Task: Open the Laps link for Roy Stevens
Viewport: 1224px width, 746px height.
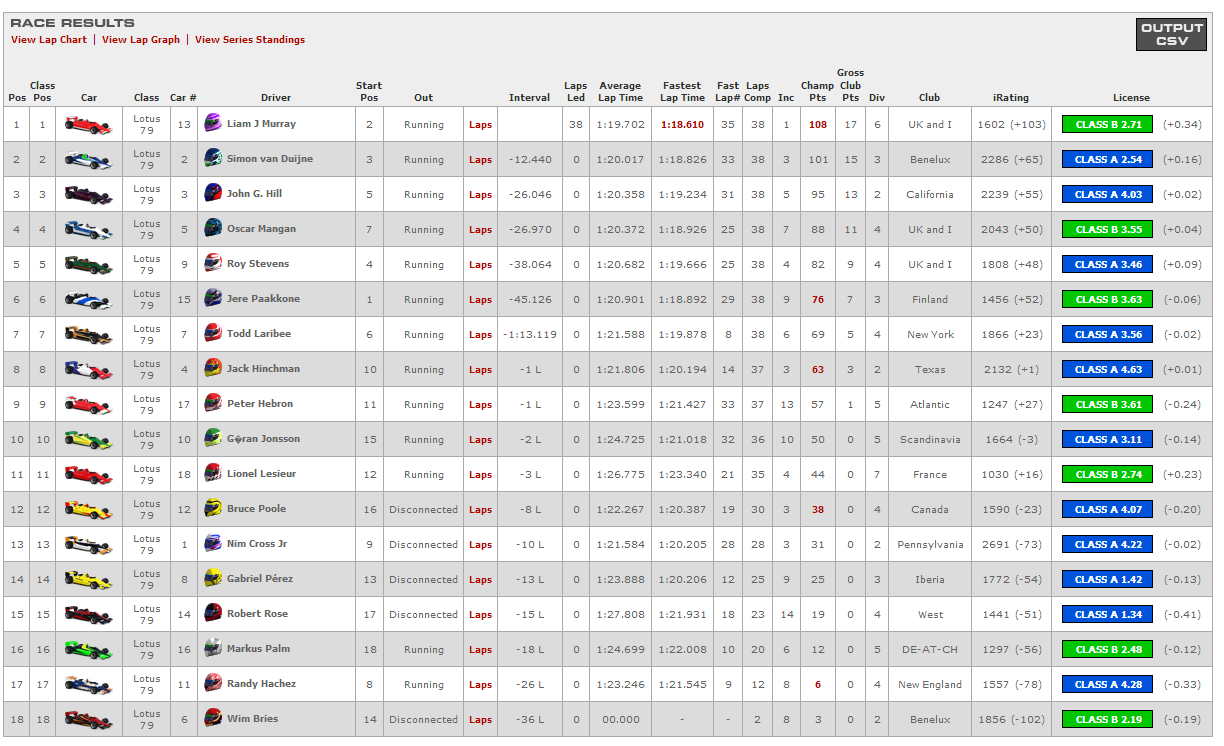Action: coord(480,265)
